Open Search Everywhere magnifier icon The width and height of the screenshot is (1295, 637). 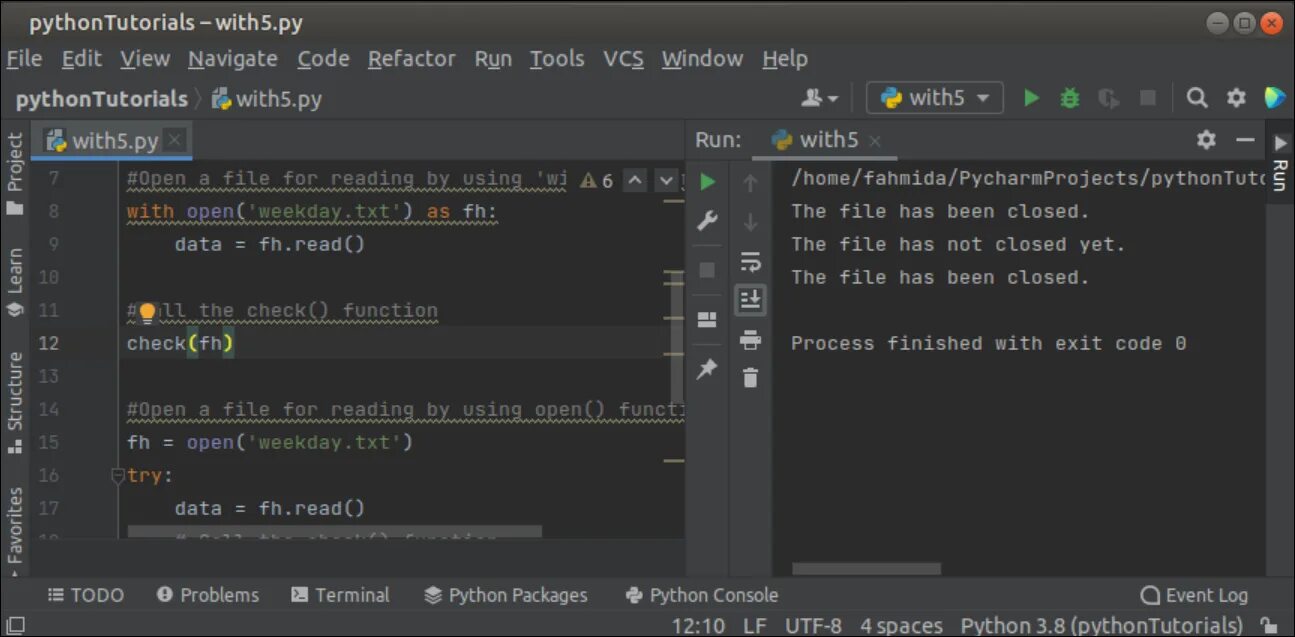1196,98
